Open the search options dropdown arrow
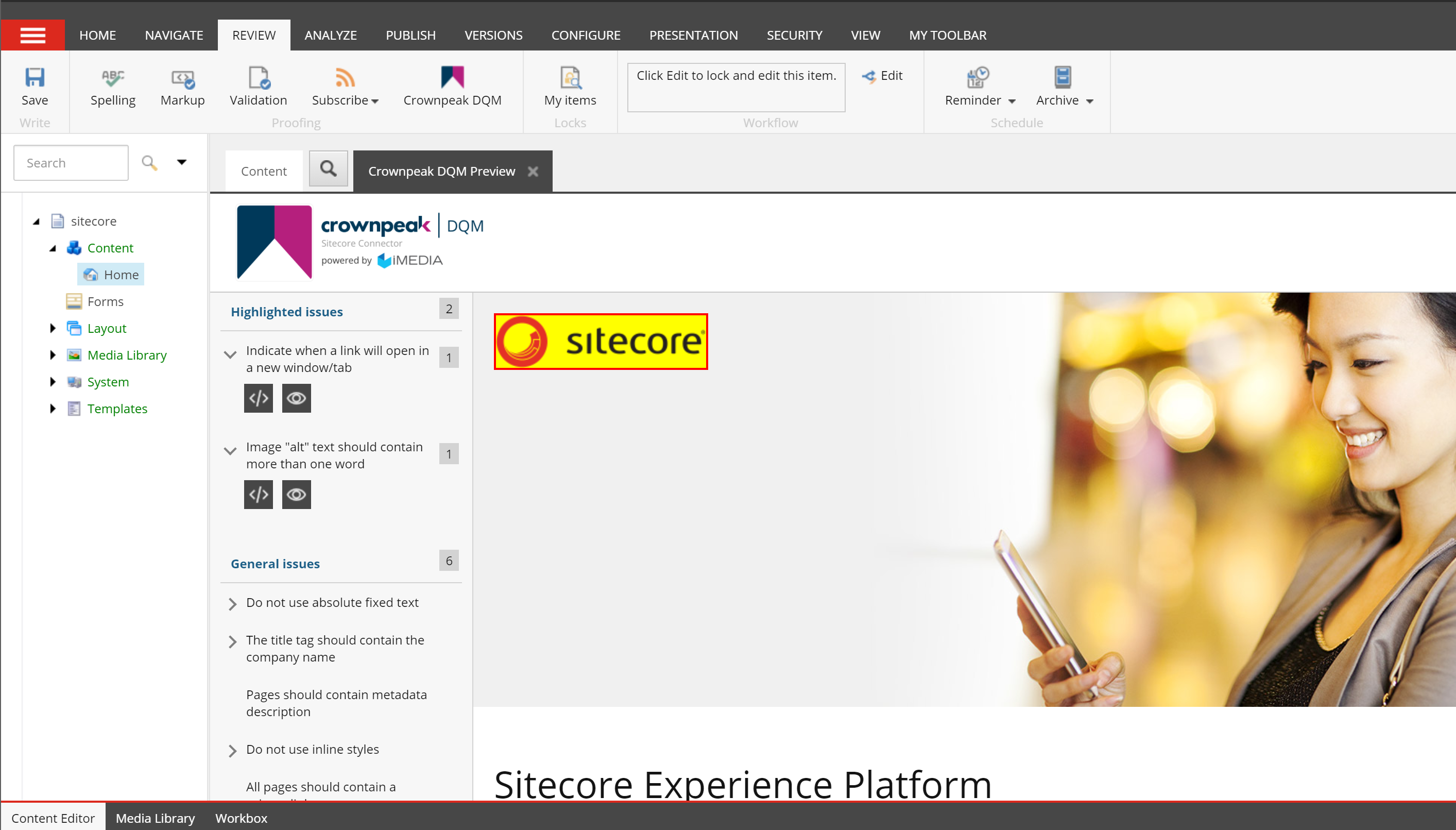The height and width of the screenshot is (830, 1456). point(182,162)
